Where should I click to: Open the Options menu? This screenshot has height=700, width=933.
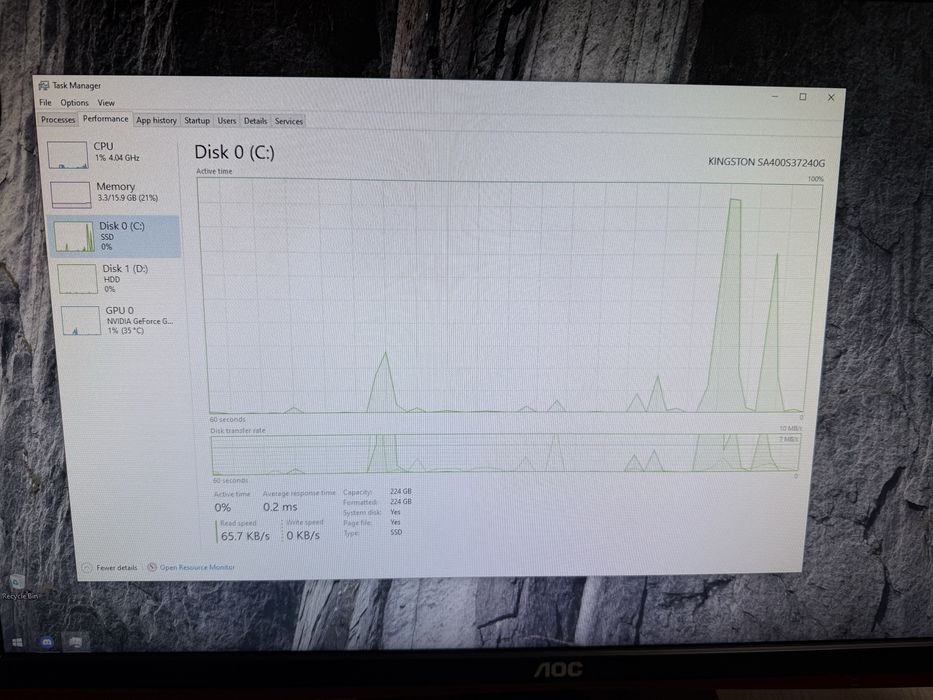tap(74, 102)
